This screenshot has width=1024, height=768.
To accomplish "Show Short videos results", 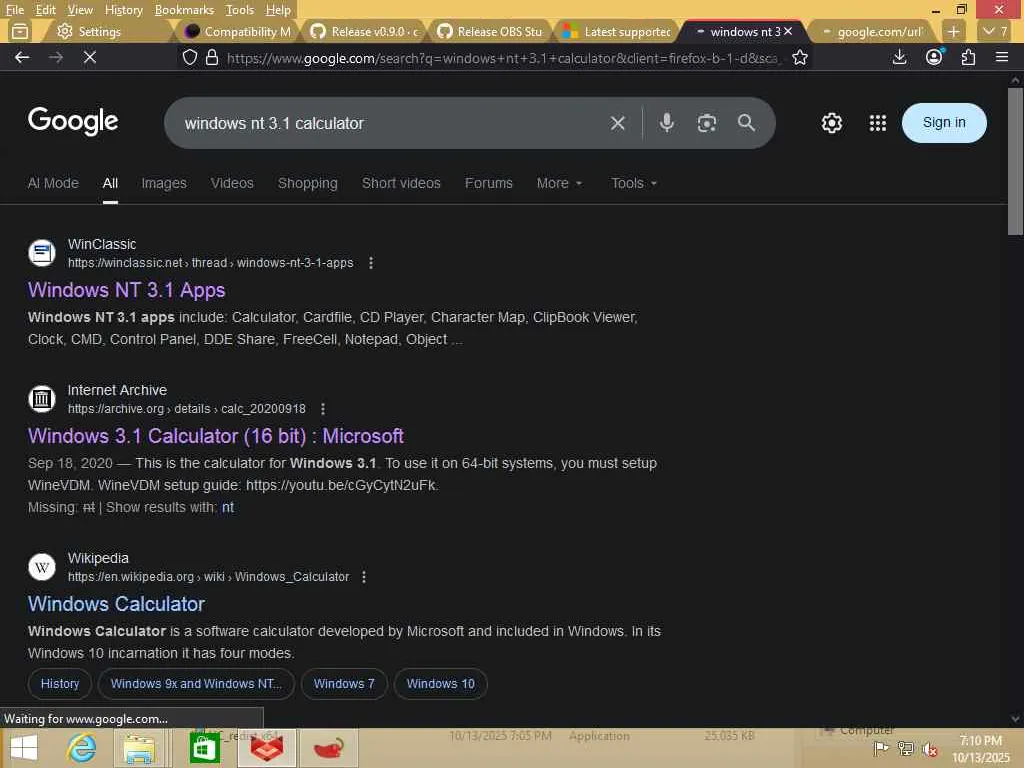I will click(x=401, y=184).
